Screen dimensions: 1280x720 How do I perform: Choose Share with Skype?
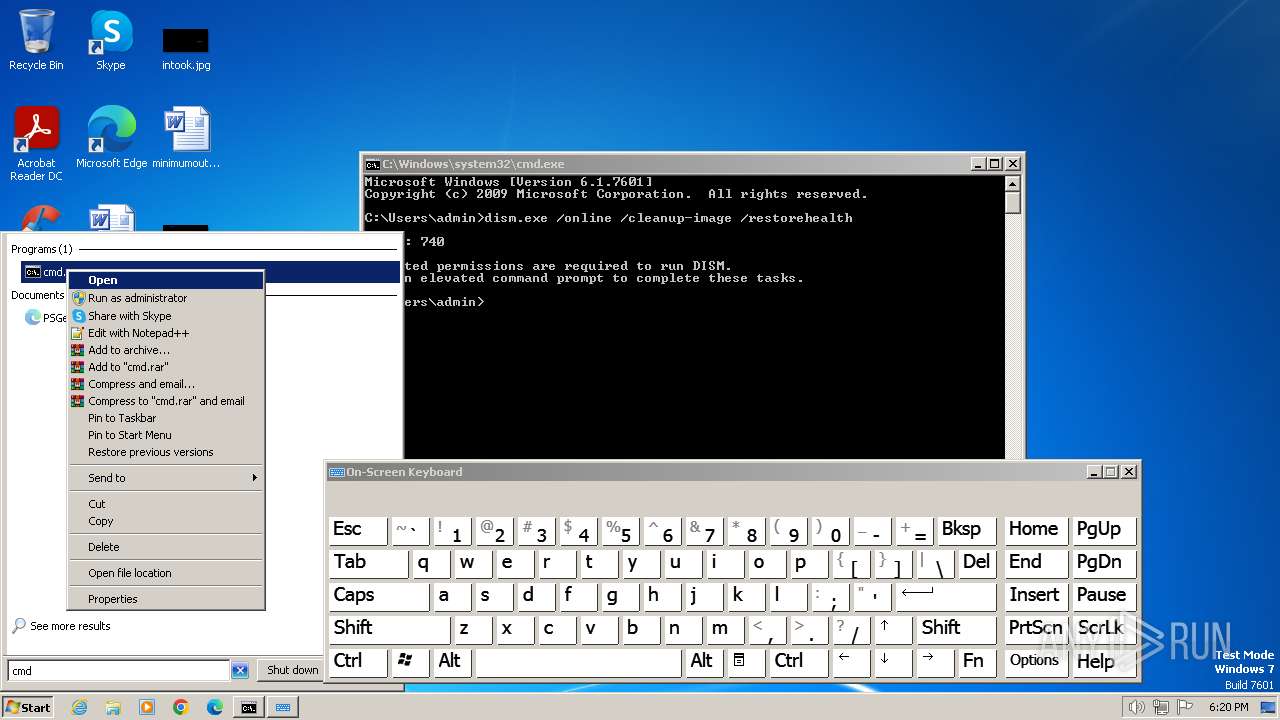pyautogui.click(x=165, y=315)
